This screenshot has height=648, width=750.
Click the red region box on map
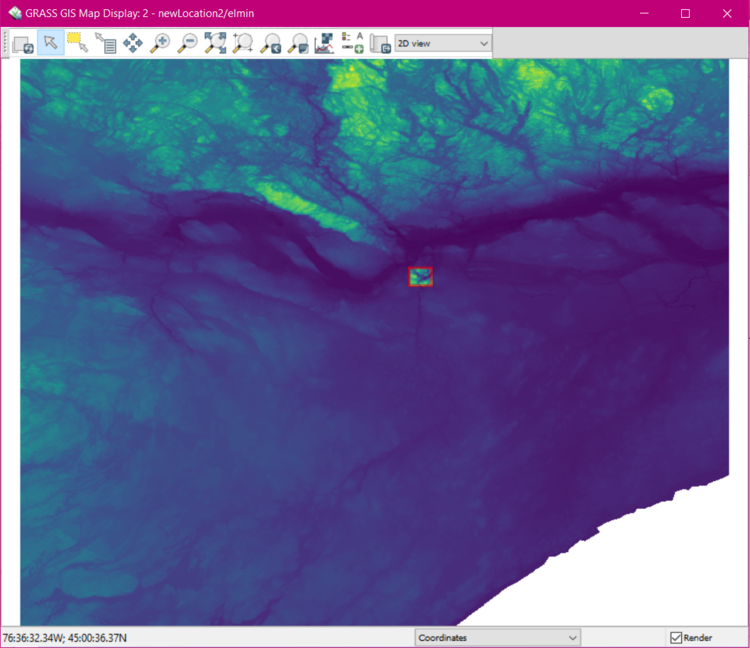(421, 277)
